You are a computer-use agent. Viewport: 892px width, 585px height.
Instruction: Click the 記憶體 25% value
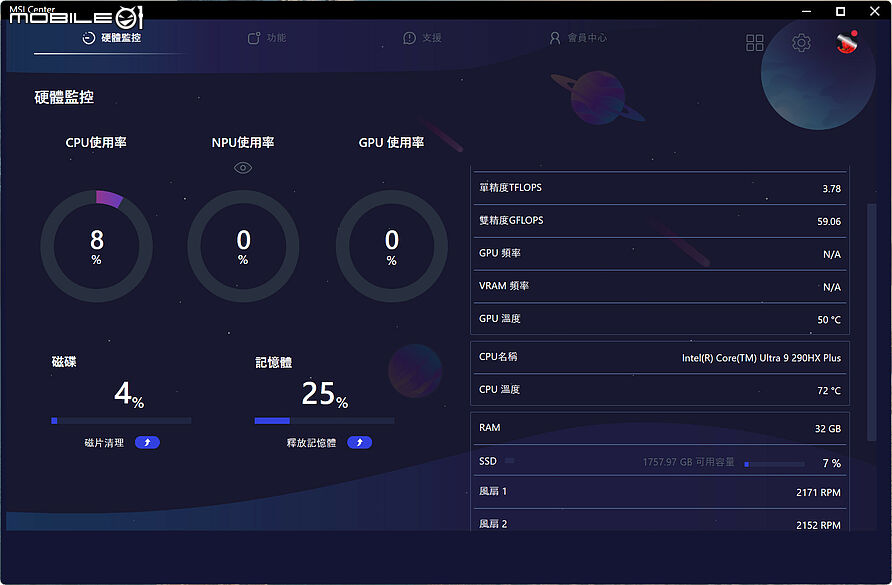[324, 394]
